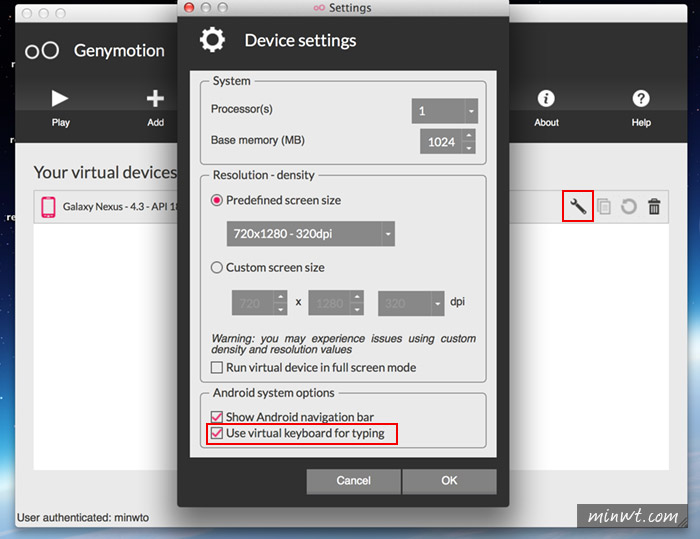This screenshot has width=700, height=539.
Task: Select Custom screen size radio button
Action: point(217,267)
